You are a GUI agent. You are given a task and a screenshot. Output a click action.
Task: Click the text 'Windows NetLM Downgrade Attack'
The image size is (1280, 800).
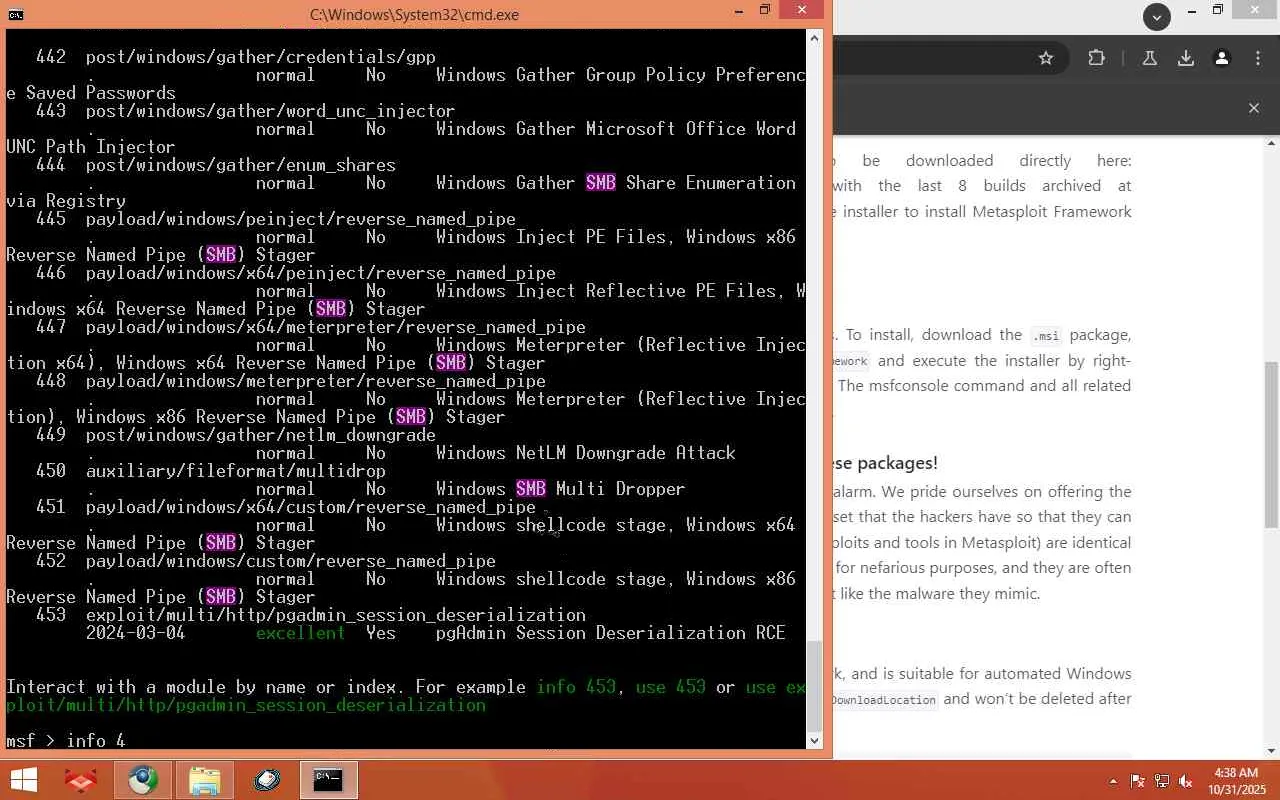pos(586,453)
